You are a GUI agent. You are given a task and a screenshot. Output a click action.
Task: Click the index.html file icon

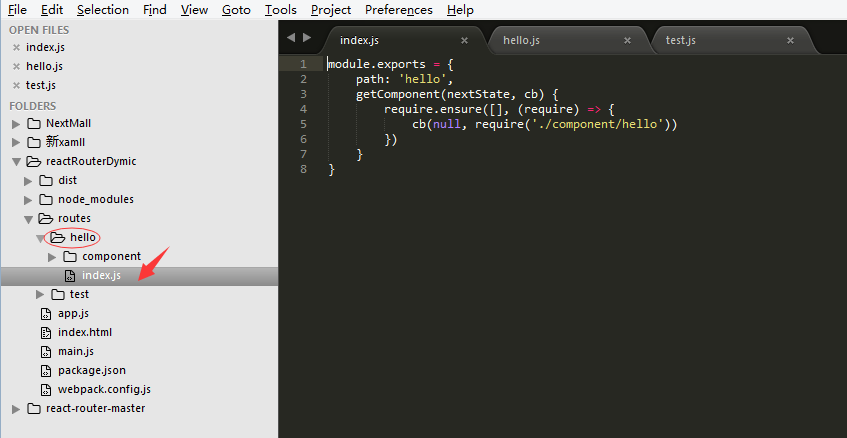tap(47, 333)
